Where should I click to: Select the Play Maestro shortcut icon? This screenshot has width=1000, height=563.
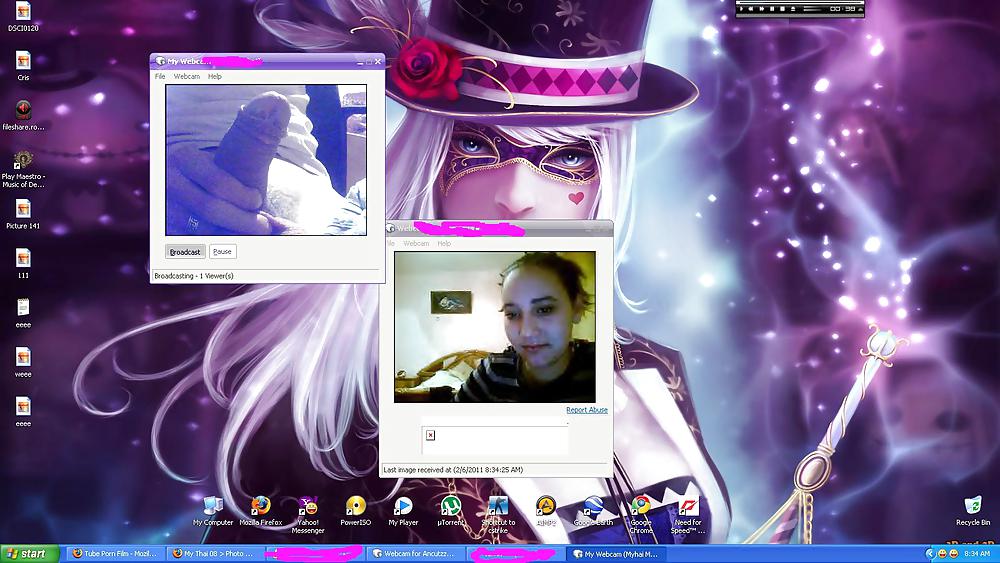coord(23,168)
